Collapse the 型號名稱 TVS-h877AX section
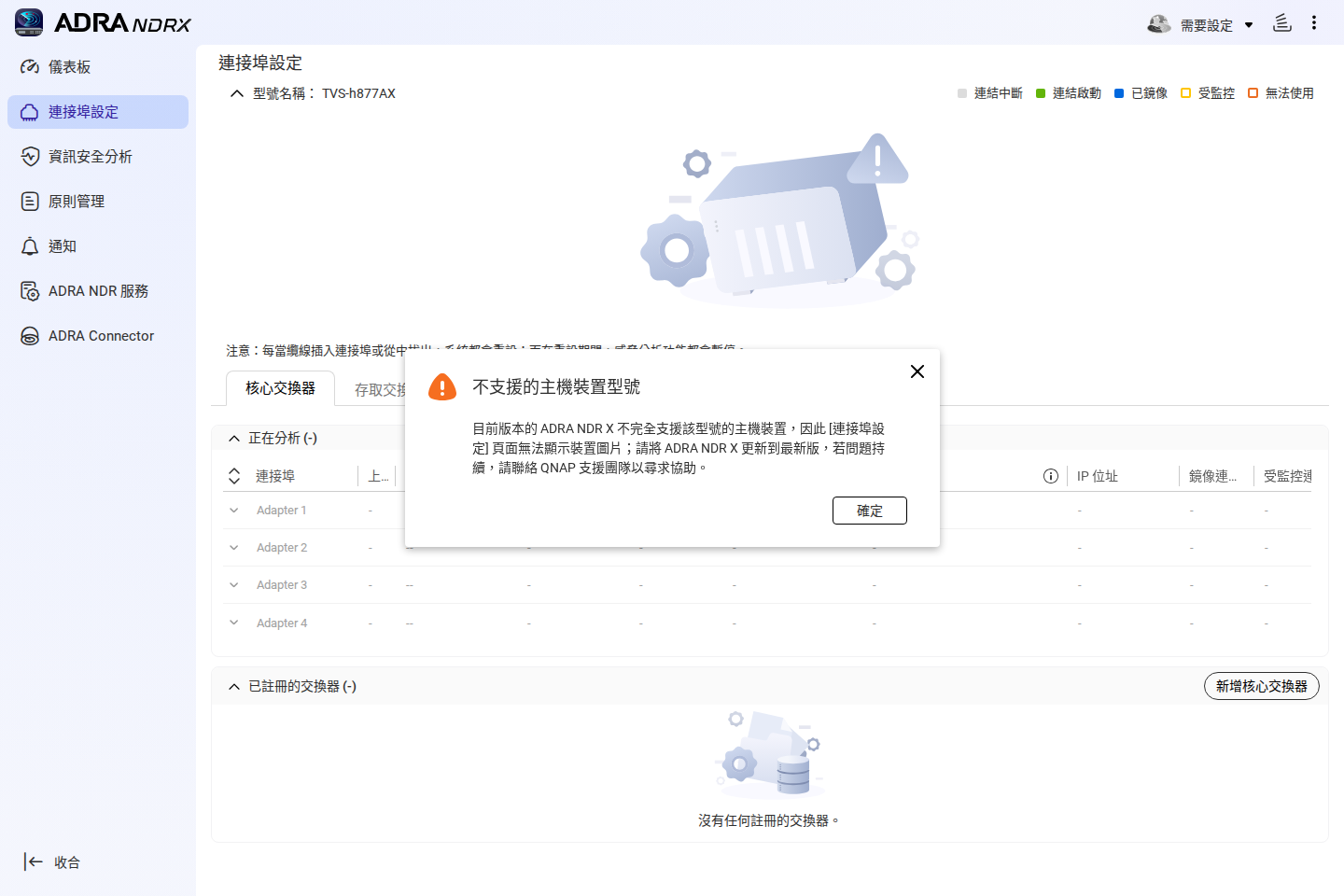This screenshot has width=1344, height=896. 237,93
